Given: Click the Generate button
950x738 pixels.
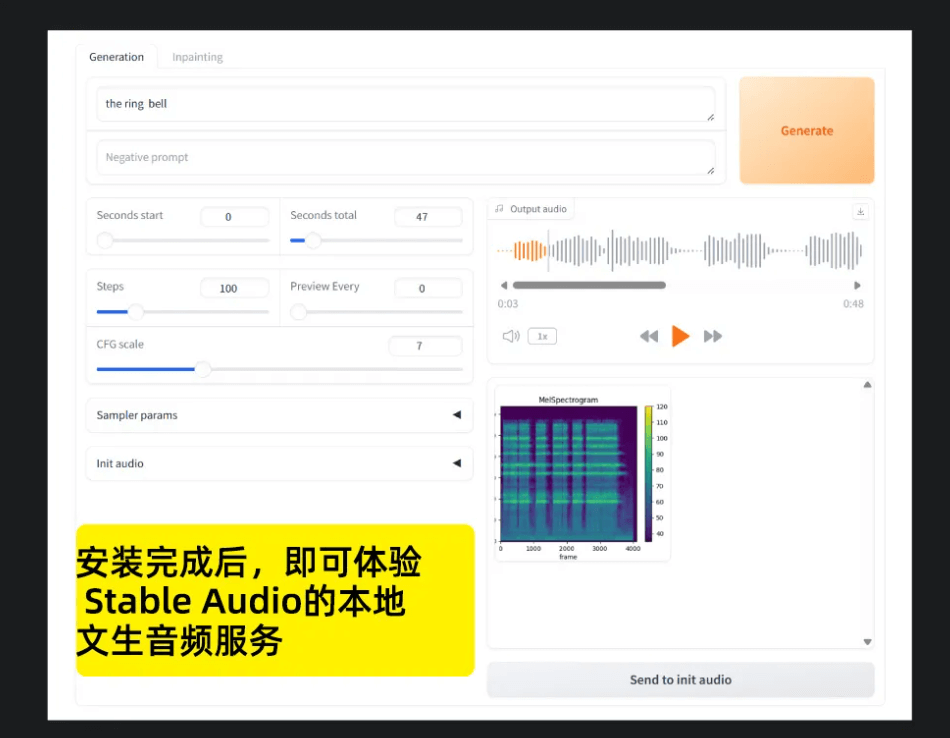Looking at the screenshot, I should pyautogui.click(x=806, y=130).
